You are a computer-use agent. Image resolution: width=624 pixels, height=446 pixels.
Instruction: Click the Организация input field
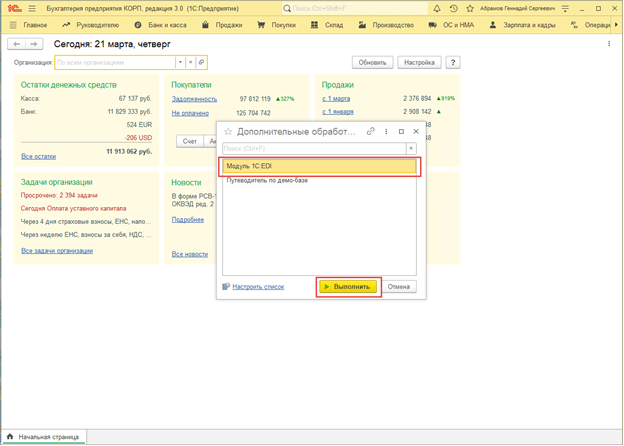(x=115, y=62)
